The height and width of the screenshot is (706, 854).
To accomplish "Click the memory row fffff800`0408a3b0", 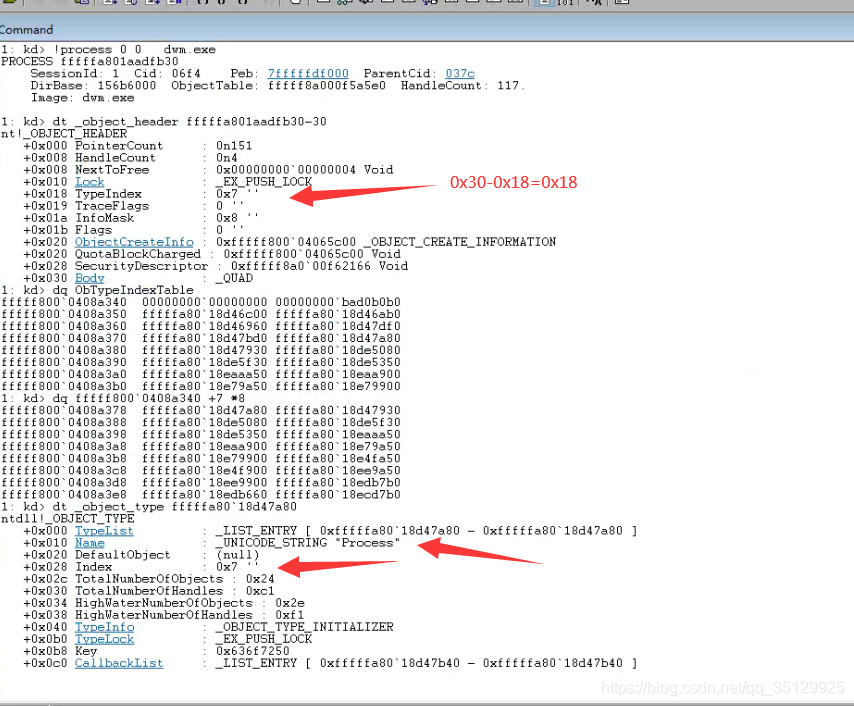I will (x=201, y=386).
